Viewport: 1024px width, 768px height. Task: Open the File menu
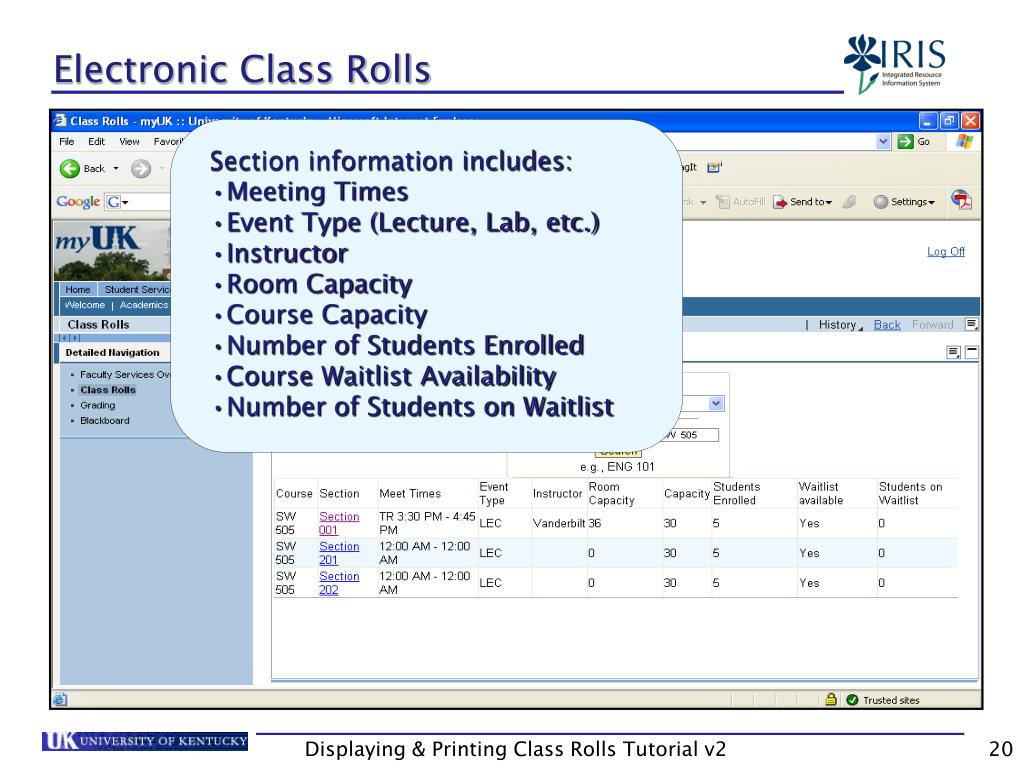point(67,142)
